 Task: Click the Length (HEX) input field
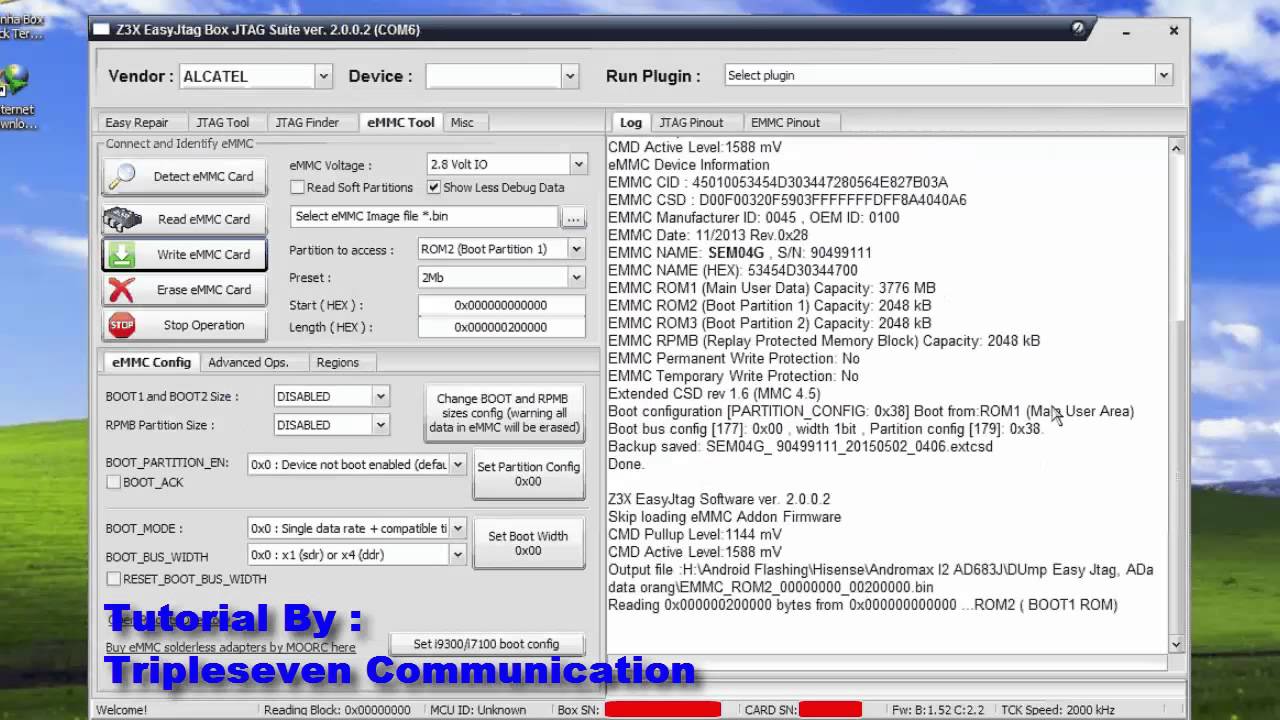501,327
